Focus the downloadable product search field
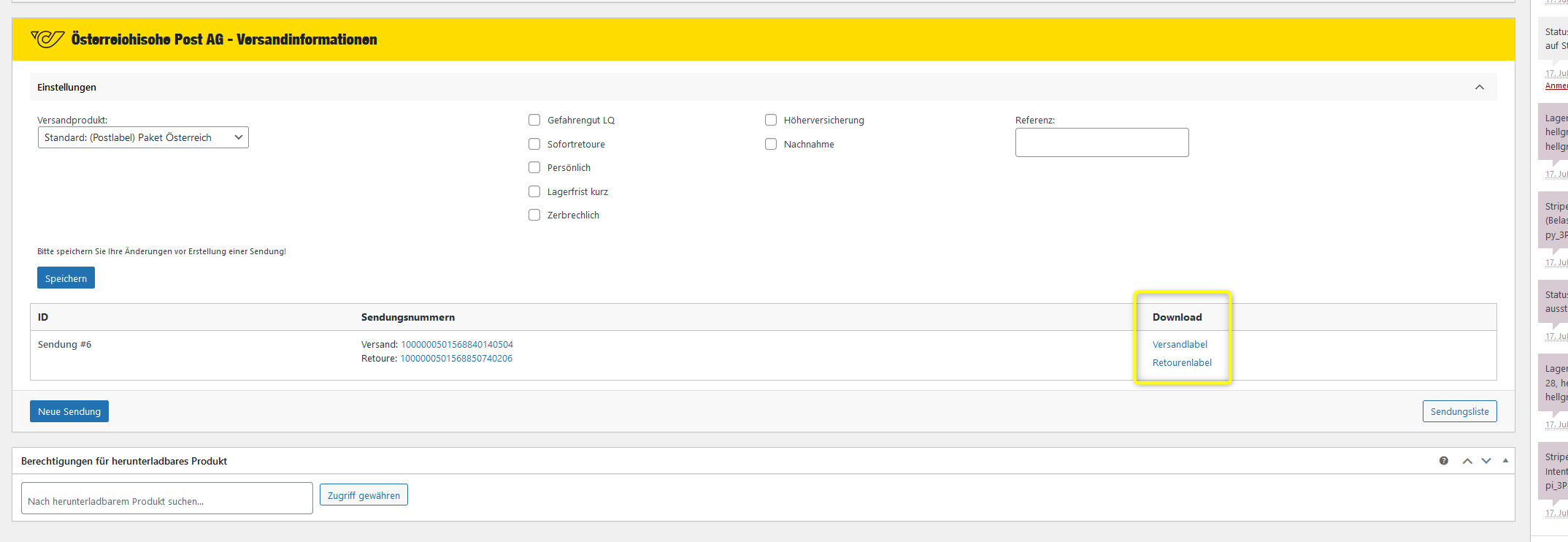1568x542 pixels. pos(167,498)
